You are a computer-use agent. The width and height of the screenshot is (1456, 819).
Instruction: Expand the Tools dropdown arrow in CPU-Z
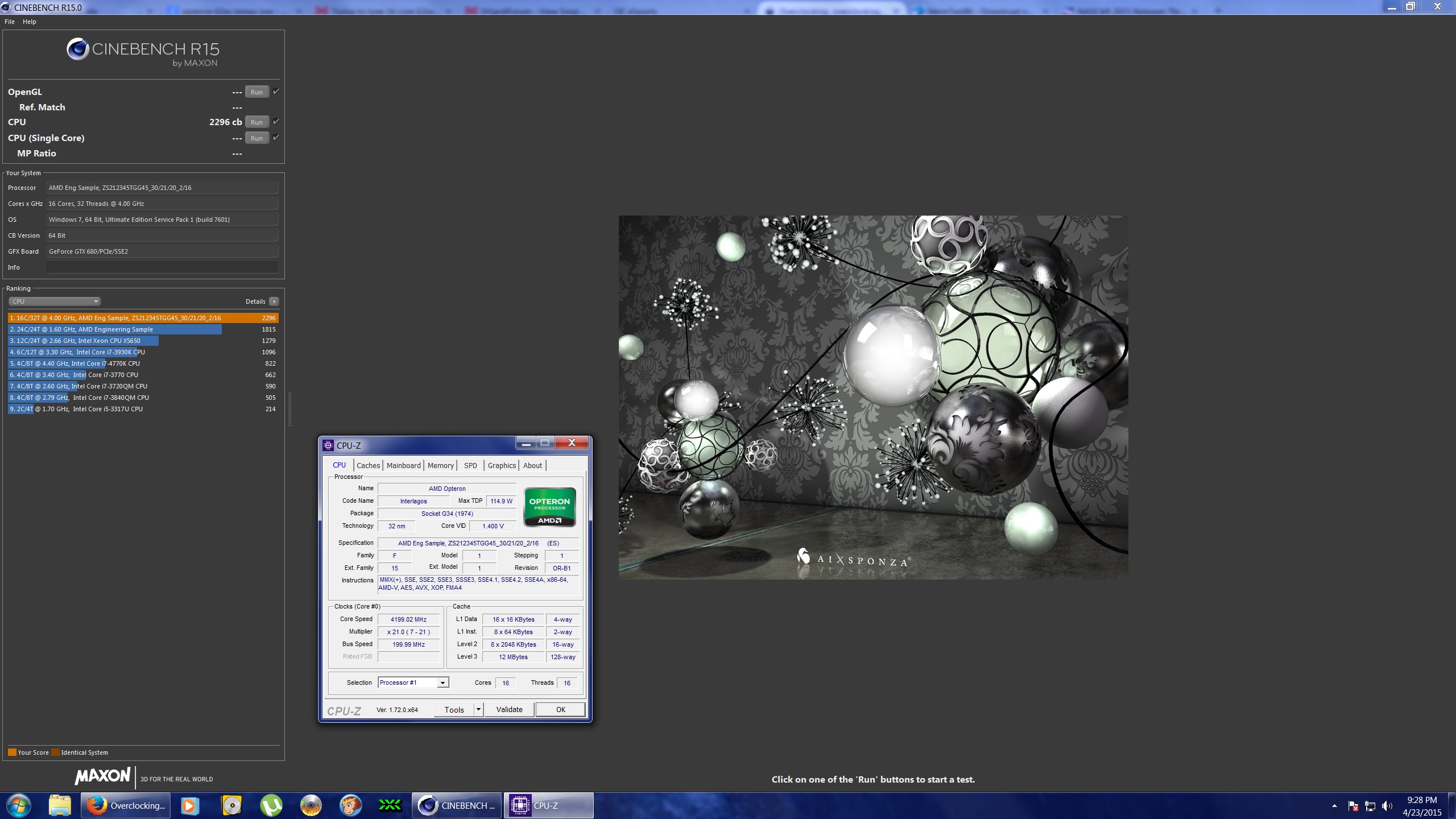tap(478, 709)
